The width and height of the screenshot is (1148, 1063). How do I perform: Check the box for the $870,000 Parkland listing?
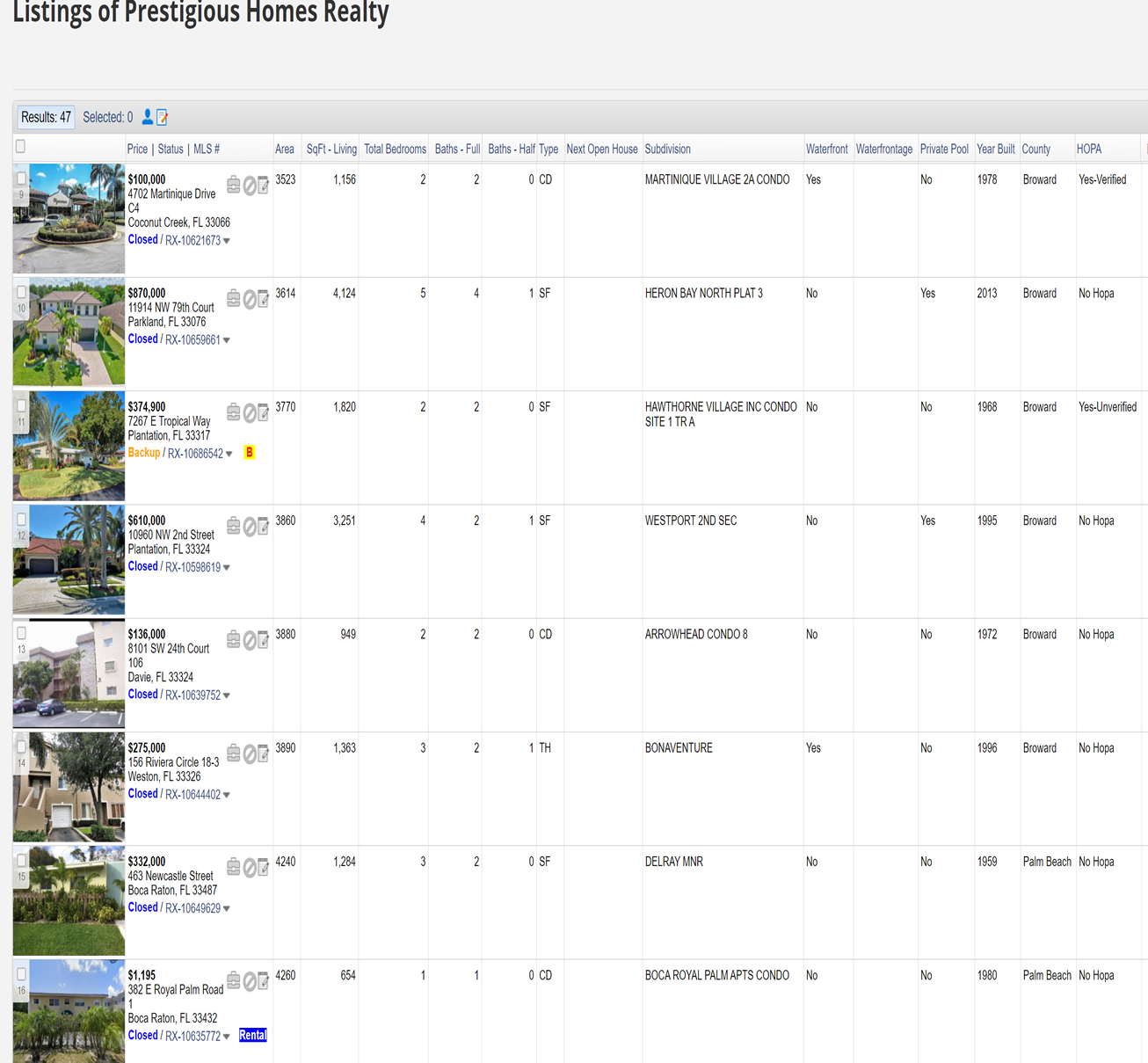point(21,292)
